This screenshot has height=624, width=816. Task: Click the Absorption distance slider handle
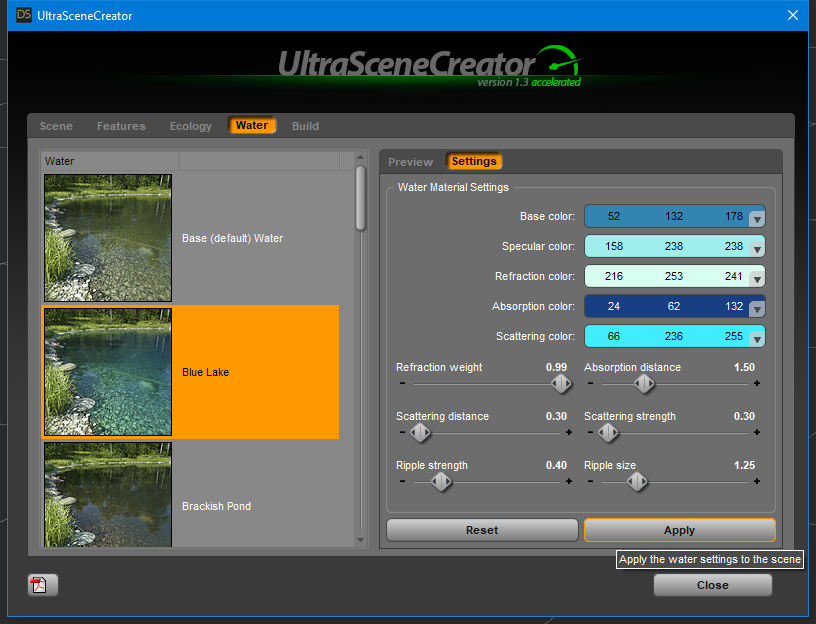(644, 384)
